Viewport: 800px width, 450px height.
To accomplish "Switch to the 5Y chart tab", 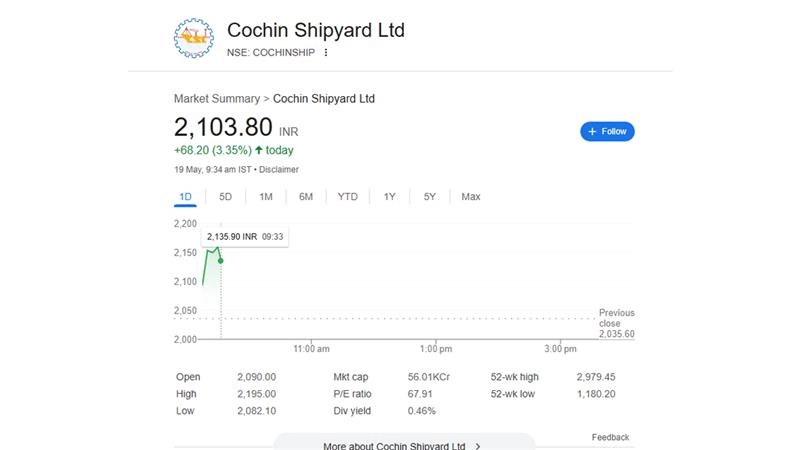I will pyautogui.click(x=429, y=197).
